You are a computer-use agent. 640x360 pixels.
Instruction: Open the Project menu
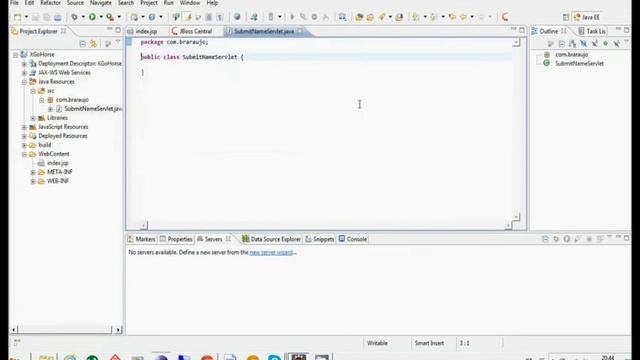(x=149, y=3)
